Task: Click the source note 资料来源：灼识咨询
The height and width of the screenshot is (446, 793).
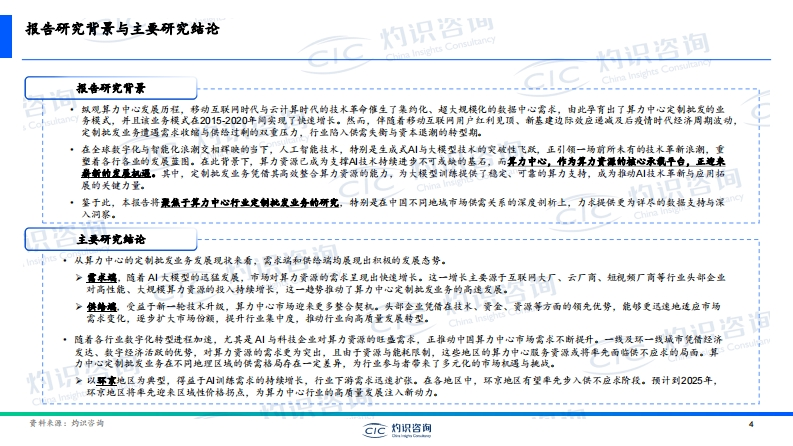Action: click(x=66, y=423)
